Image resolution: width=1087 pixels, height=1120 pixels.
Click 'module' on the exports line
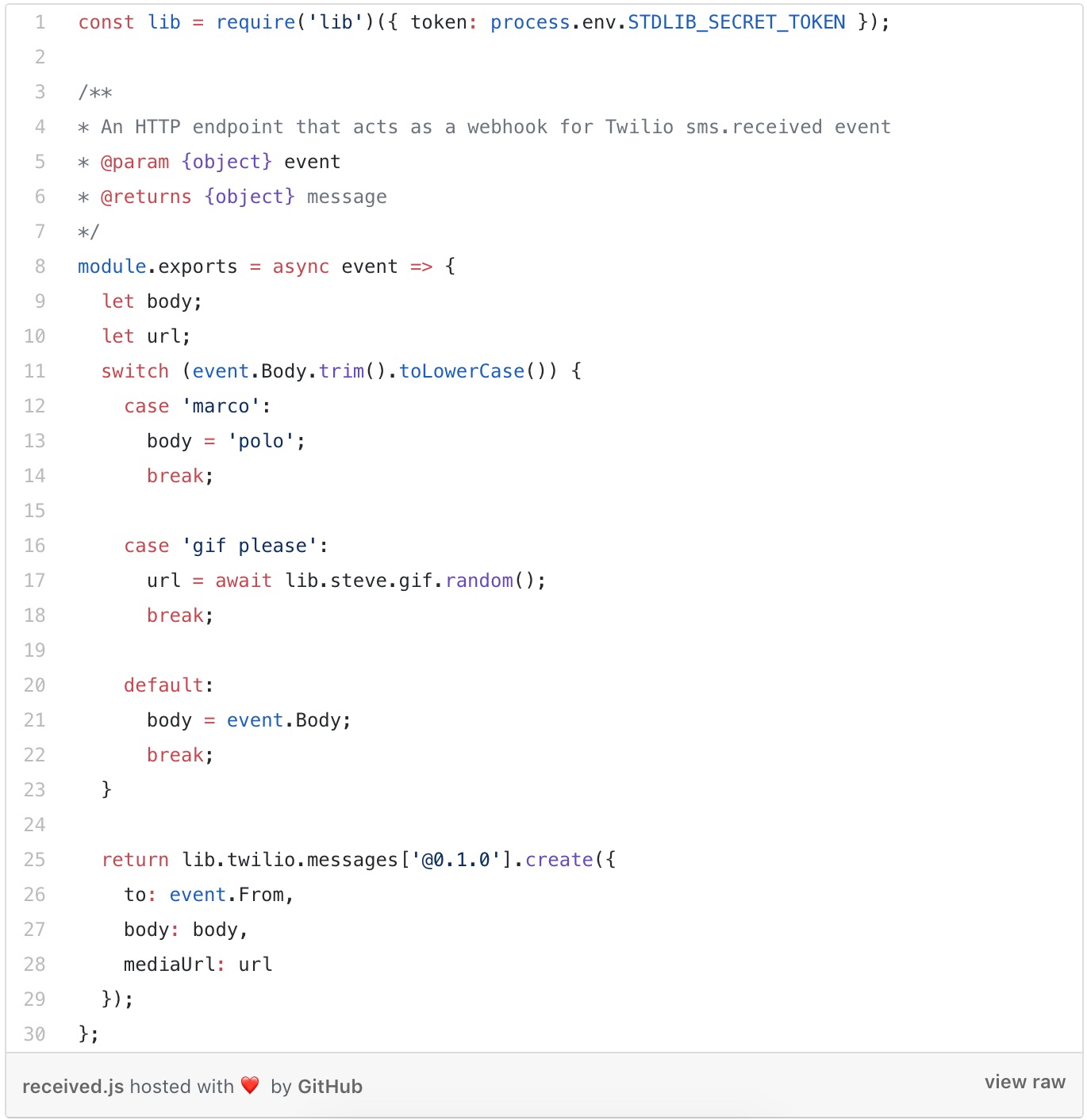[112, 267]
